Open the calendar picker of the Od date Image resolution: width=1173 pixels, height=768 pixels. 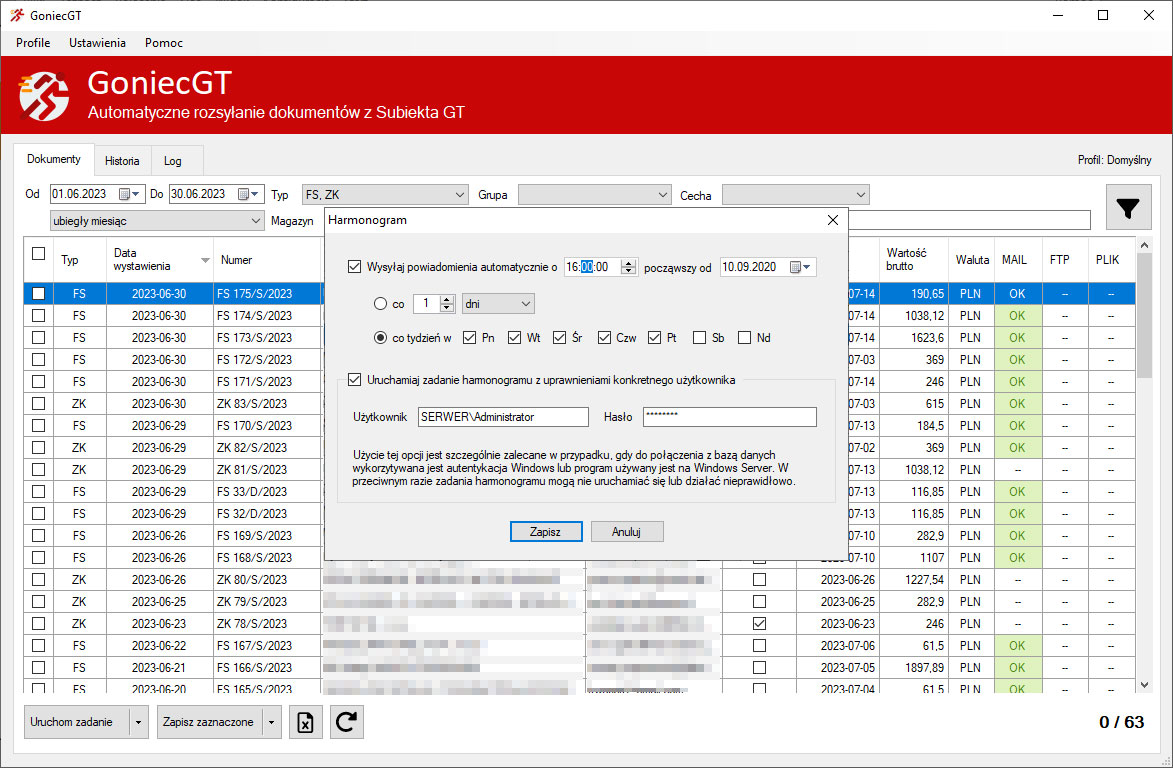click(129, 194)
